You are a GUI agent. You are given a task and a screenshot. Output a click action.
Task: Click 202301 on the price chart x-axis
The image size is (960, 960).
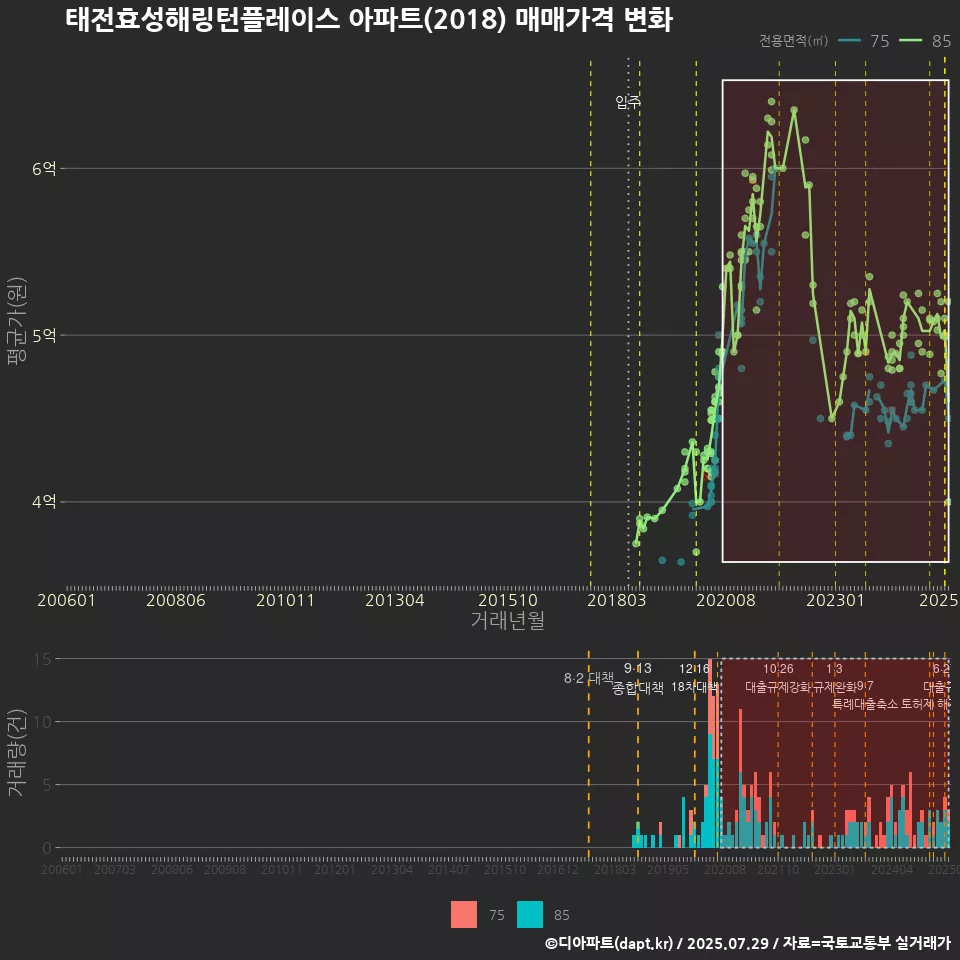tap(835, 600)
